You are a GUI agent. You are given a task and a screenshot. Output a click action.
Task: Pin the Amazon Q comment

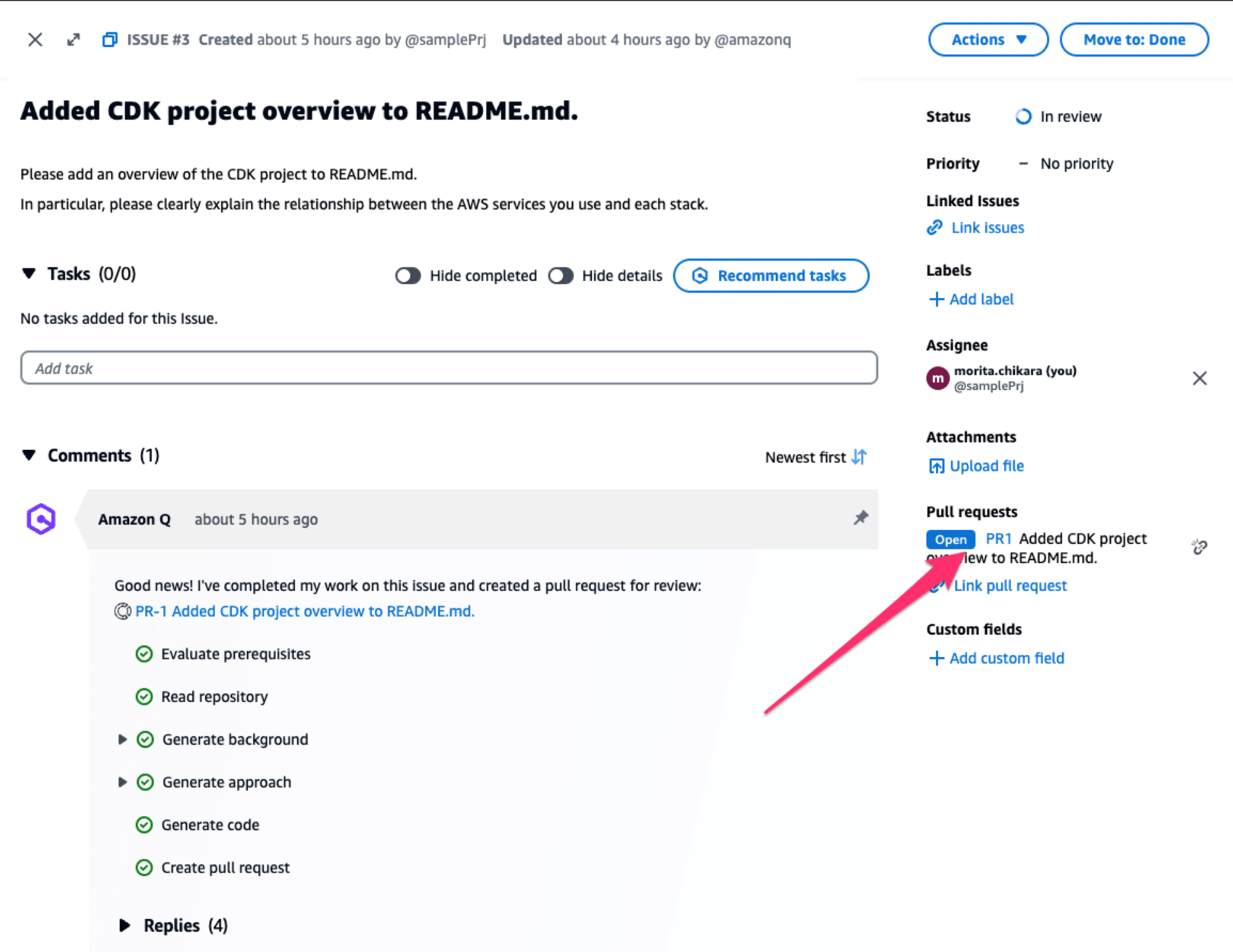[860, 518]
